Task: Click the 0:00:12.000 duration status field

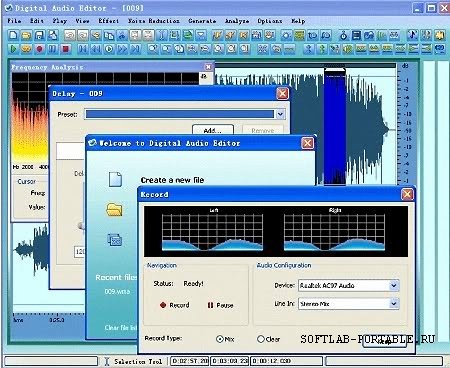Action: 287,361
